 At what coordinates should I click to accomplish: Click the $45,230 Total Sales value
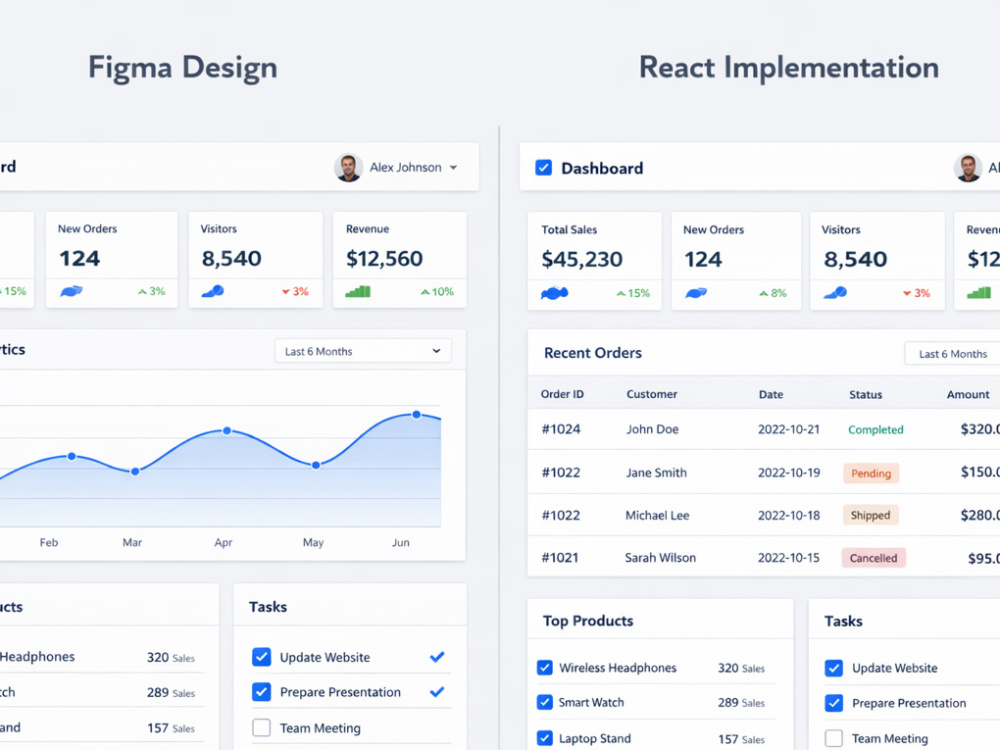pos(582,260)
